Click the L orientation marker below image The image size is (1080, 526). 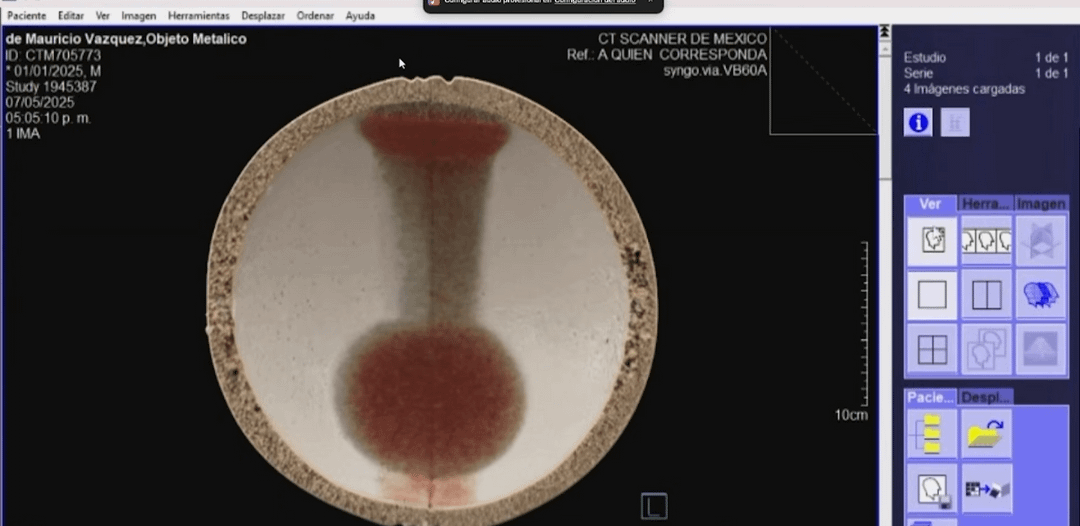tap(653, 507)
